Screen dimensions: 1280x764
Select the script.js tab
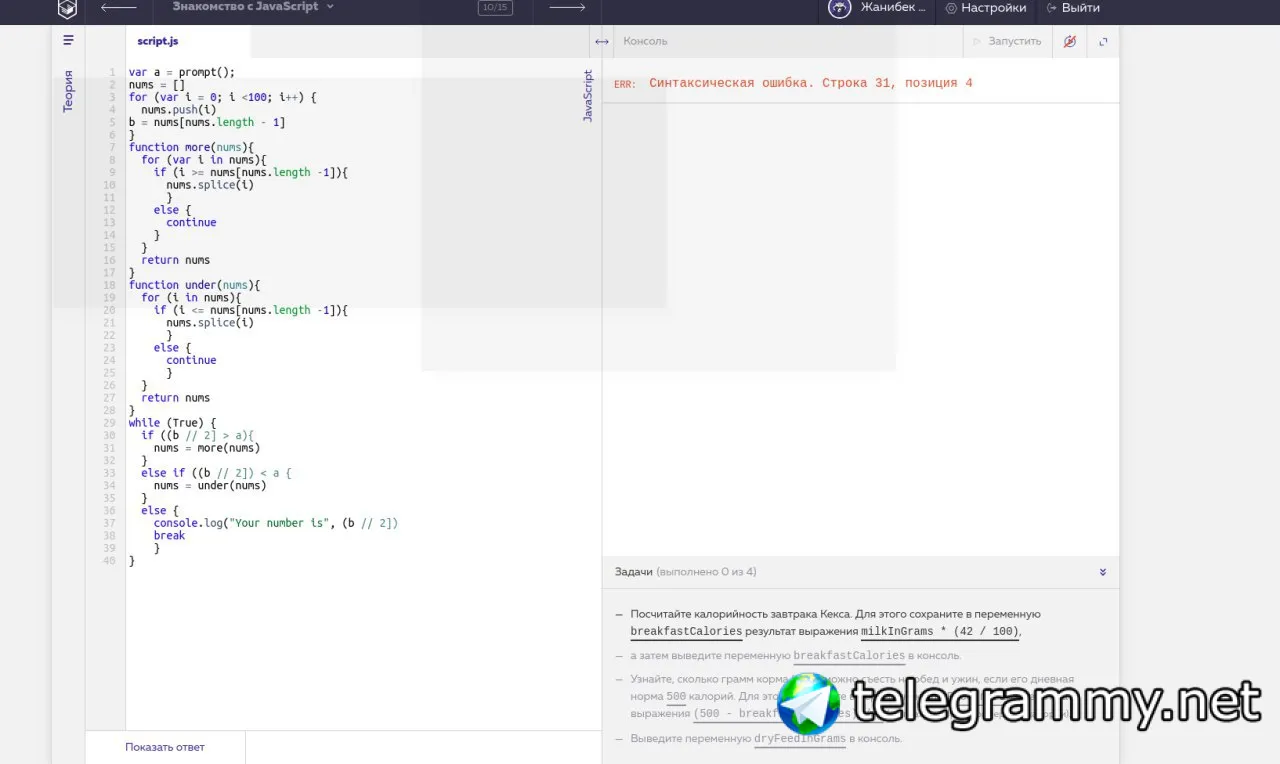tap(158, 42)
